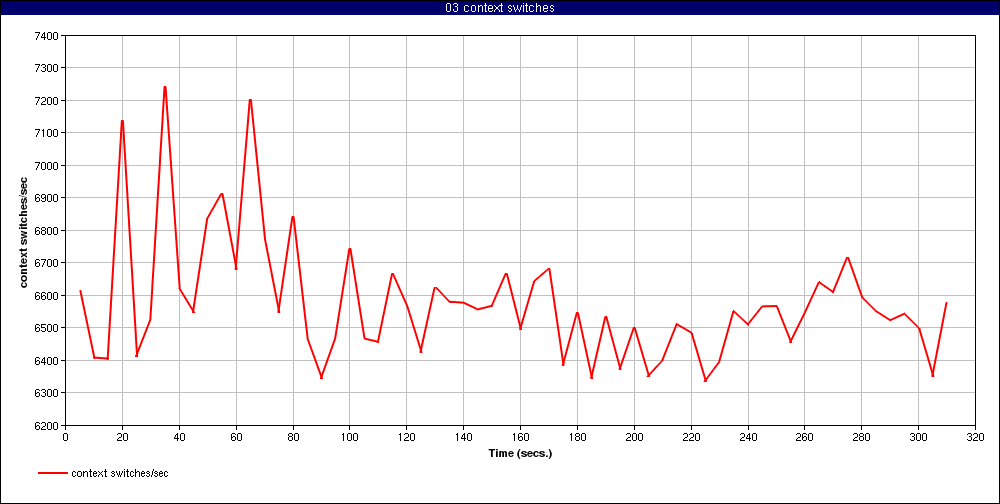
Task: Click the y-axis label 6300
Action: tap(48, 394)
